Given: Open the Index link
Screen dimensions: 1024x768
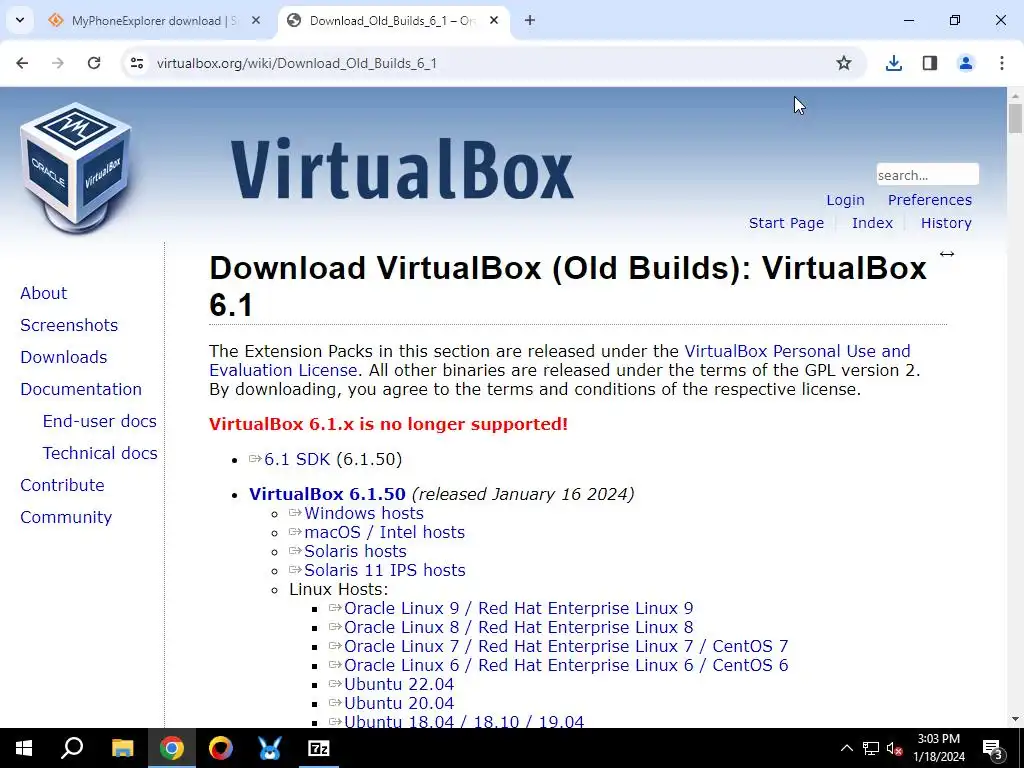Looking at the screenshot, I should (x=872, y=223).
